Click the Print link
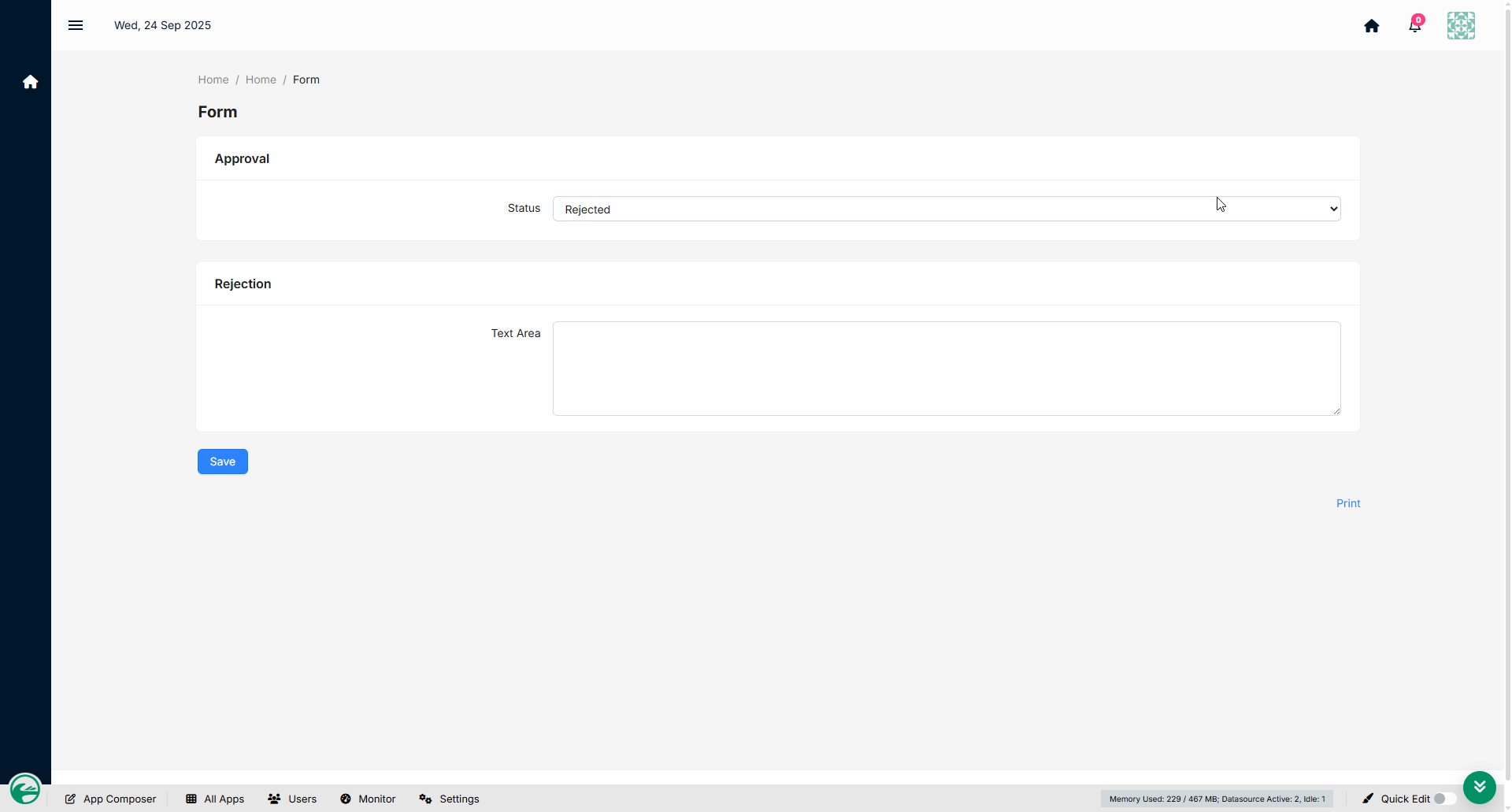 [1348, 503]
